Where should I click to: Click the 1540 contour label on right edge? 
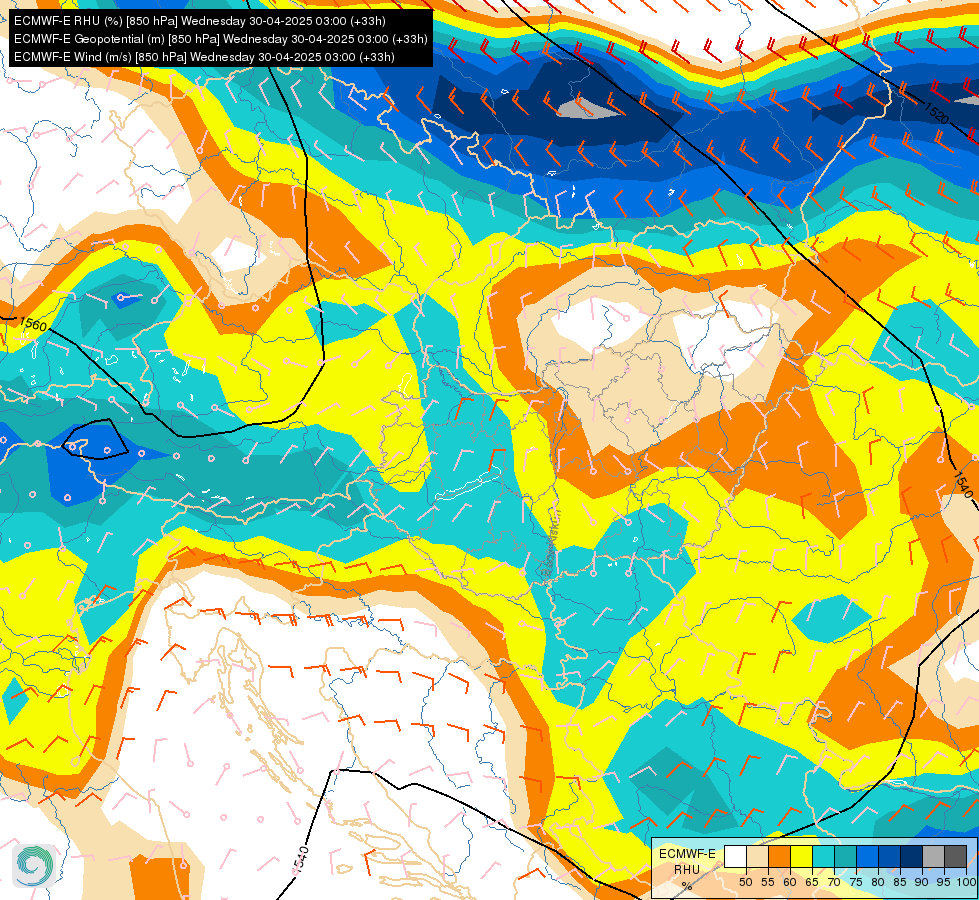[963, 485]
